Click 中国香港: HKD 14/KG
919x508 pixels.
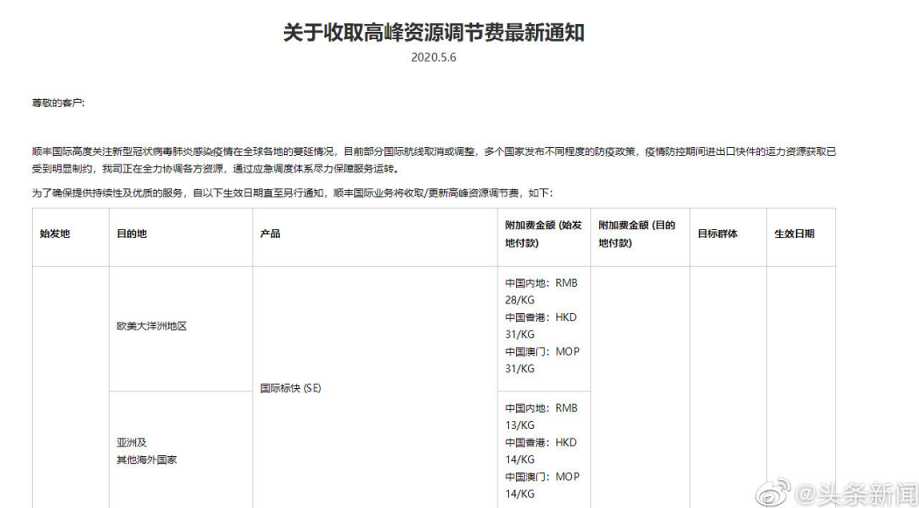541,451
